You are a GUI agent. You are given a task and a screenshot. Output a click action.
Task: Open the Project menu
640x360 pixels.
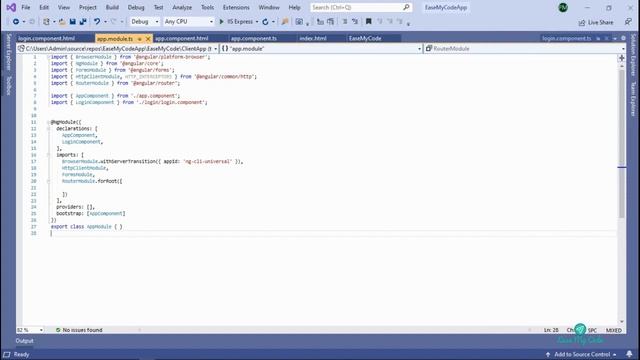pyautogui.click(x=88, y=7)
